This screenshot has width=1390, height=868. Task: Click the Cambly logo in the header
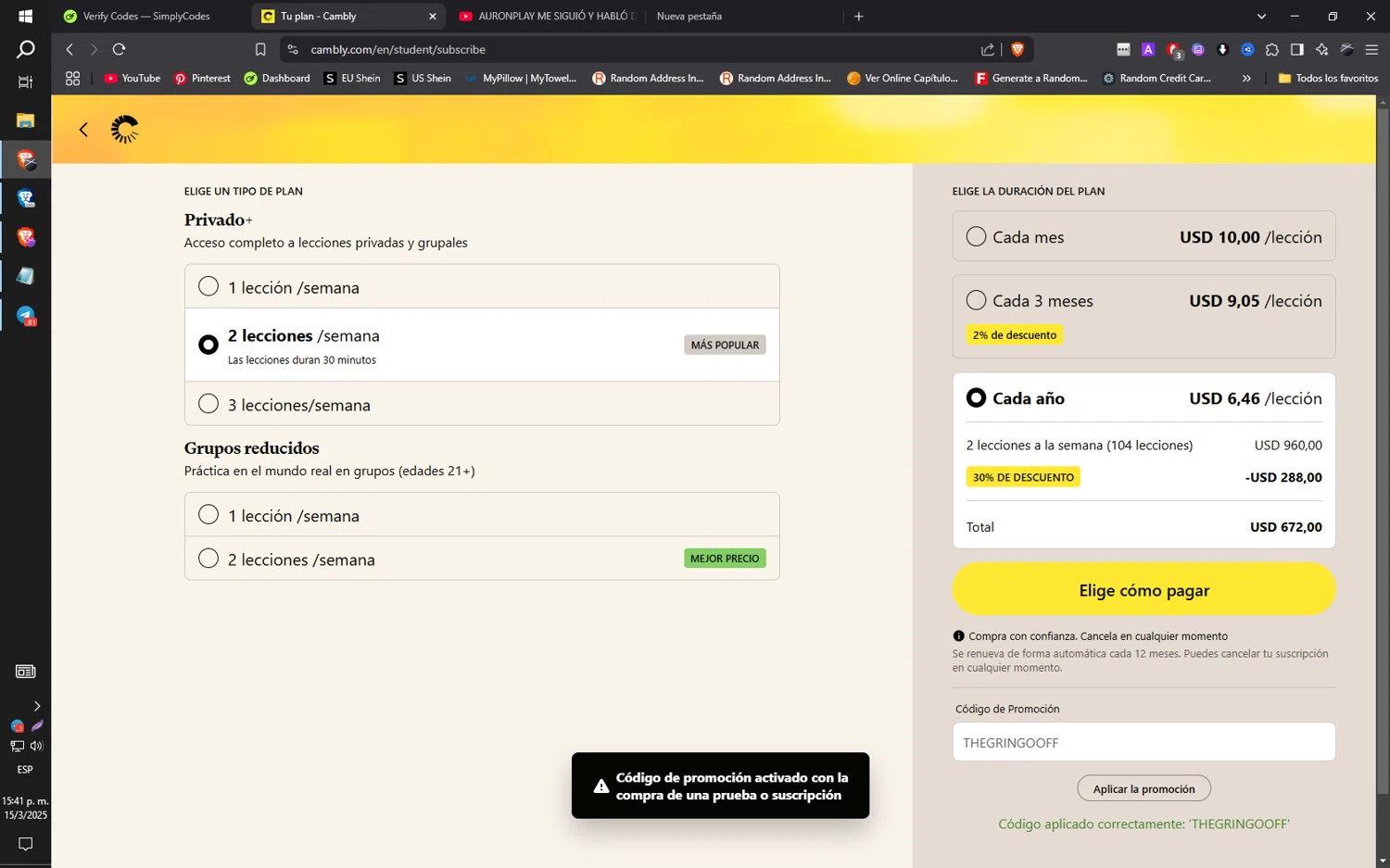coord(124,130)
